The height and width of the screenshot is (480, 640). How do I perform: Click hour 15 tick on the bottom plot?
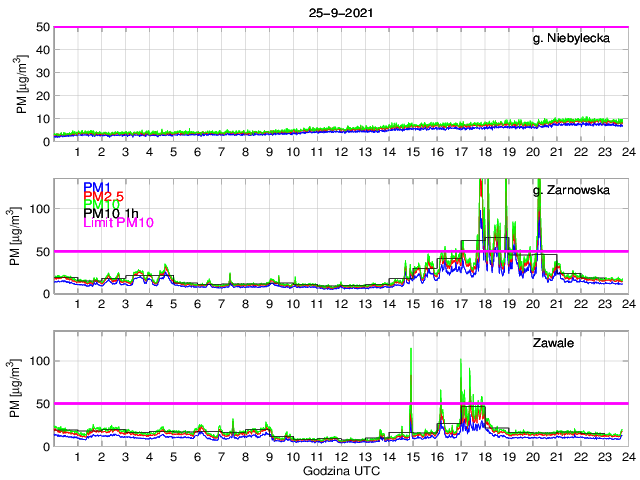click(x=413, y=457)
